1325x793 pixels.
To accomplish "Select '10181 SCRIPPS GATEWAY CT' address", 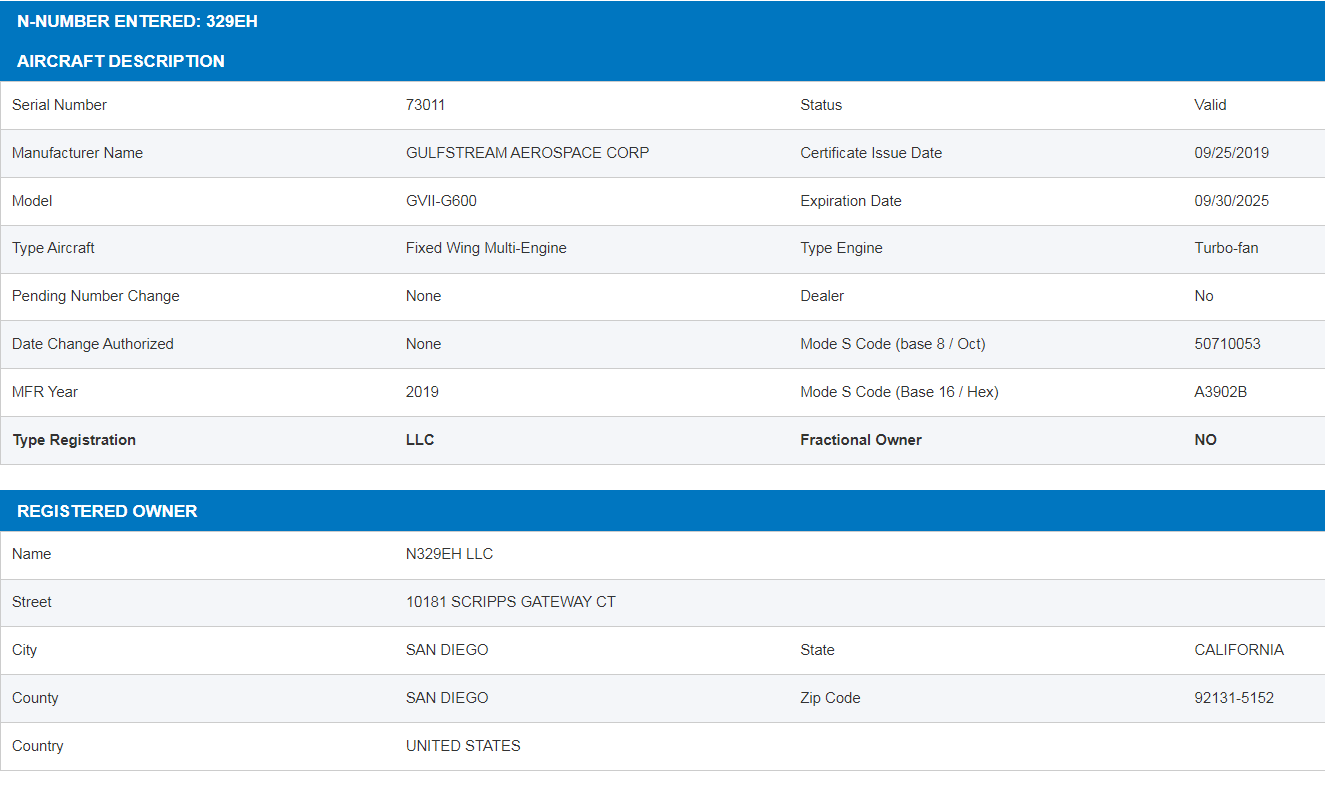I will pos(511,602).
